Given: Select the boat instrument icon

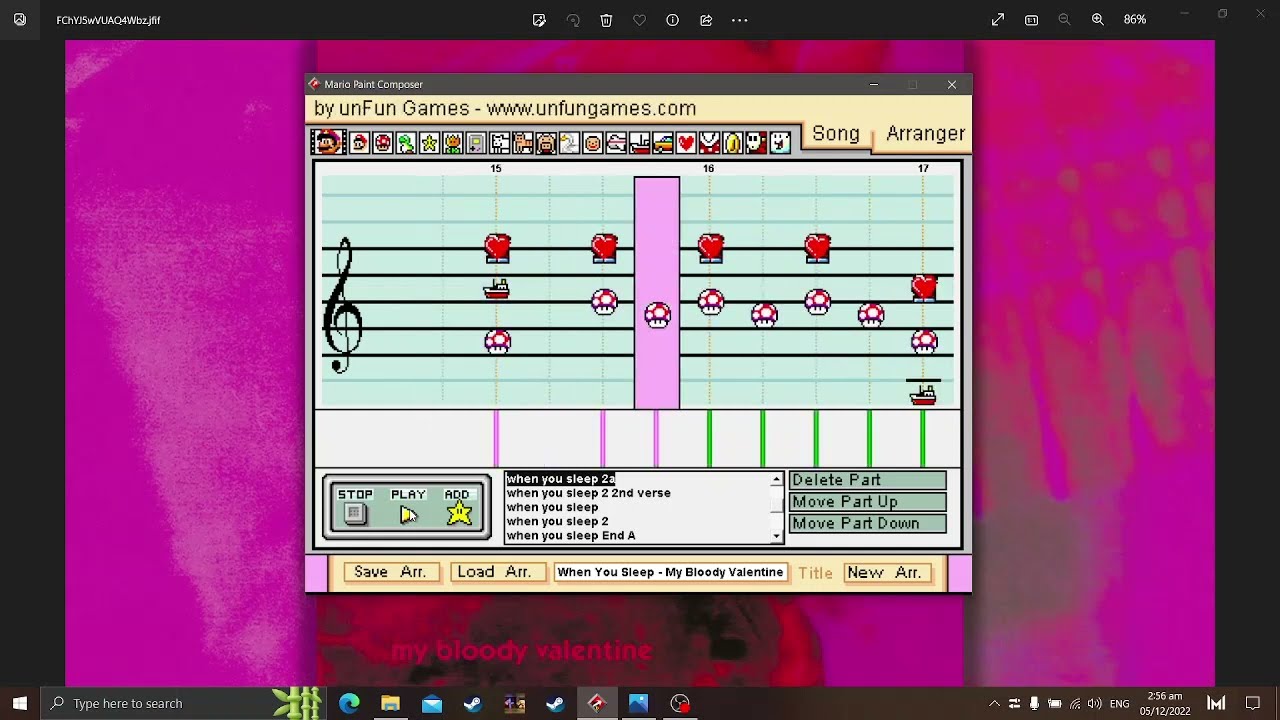Looking at the screenshot, I should pos(639,143).
